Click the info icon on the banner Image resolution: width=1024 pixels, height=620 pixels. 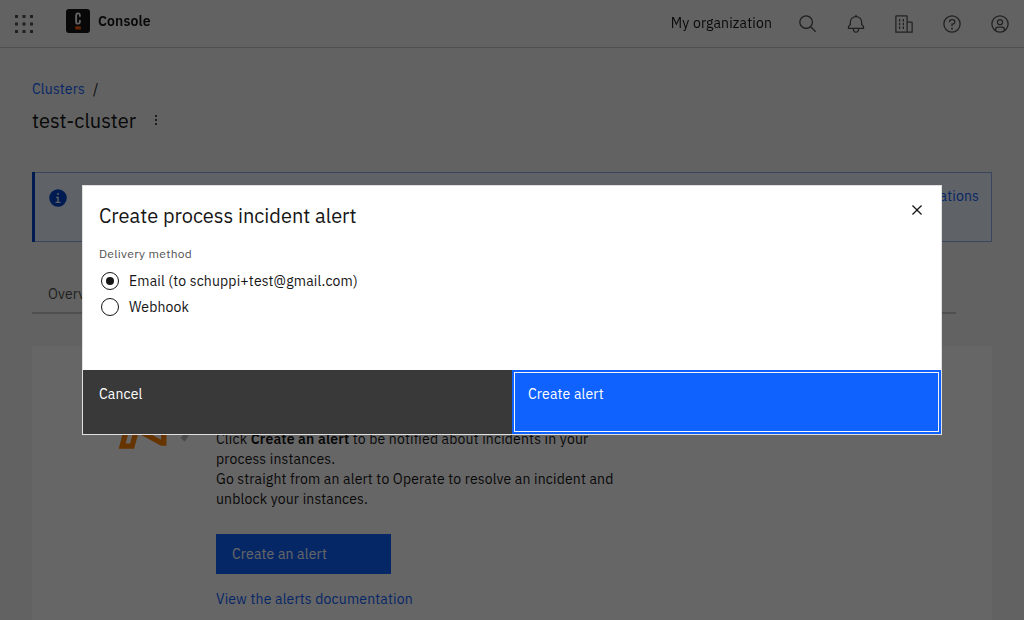[57, 198]
